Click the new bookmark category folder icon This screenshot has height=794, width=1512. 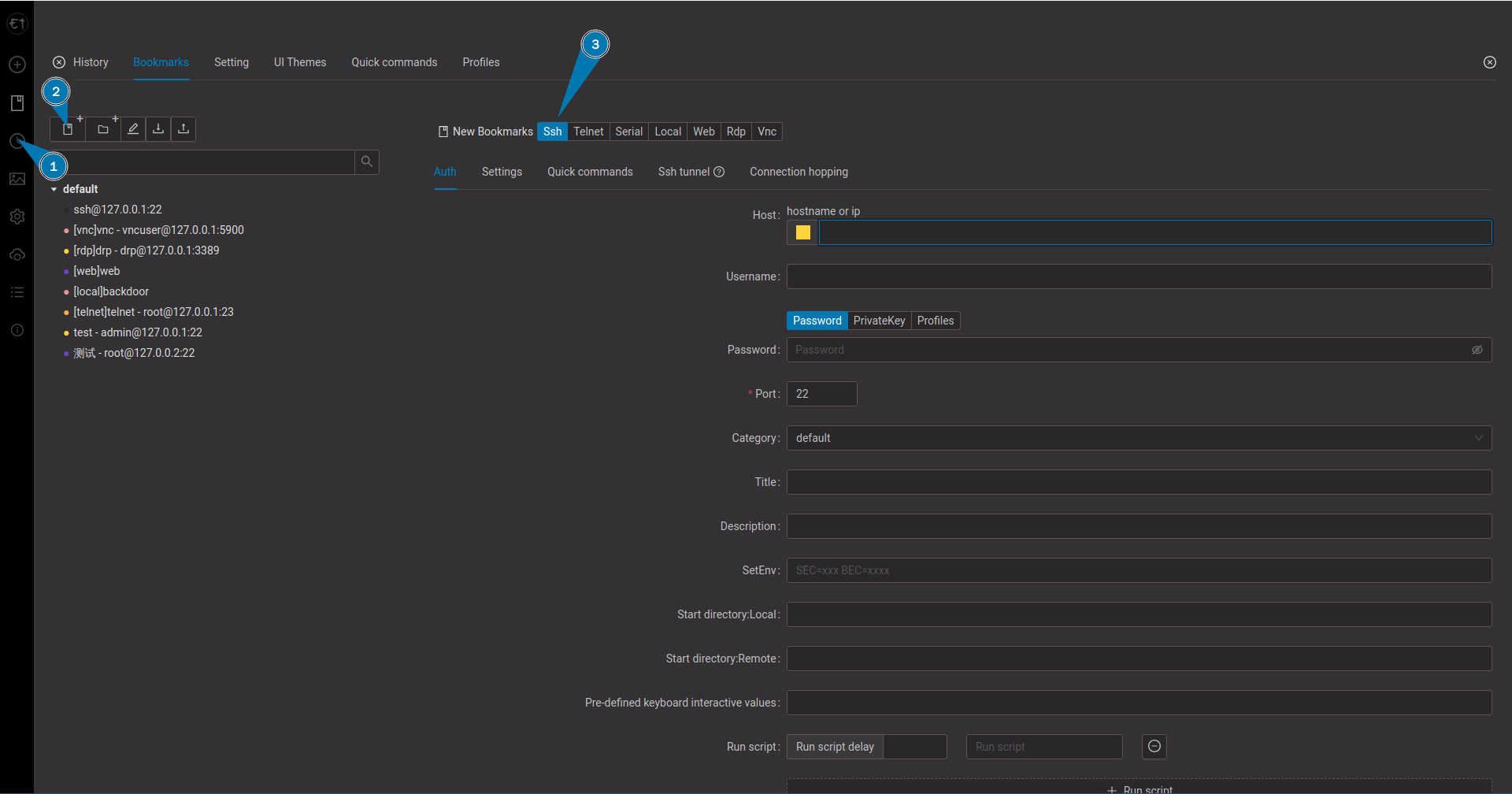click(103, 129)
